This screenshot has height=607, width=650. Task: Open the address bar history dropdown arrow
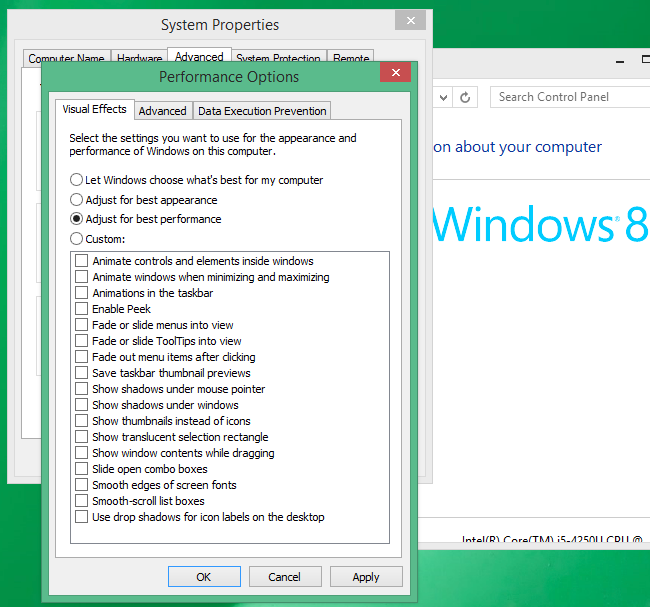[x=443, y=97]
